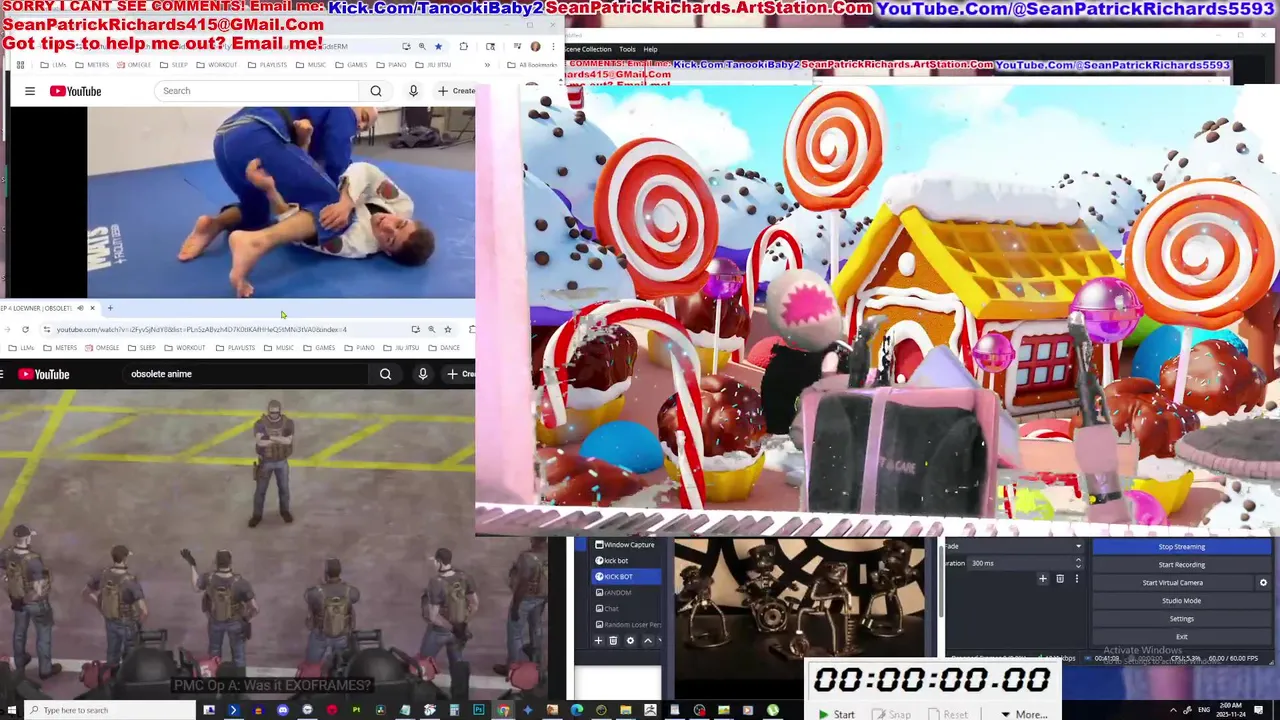Click Start on the stopwatch timer
The width and height of the screenshot is (1280, 720).
tap(836, 714)
